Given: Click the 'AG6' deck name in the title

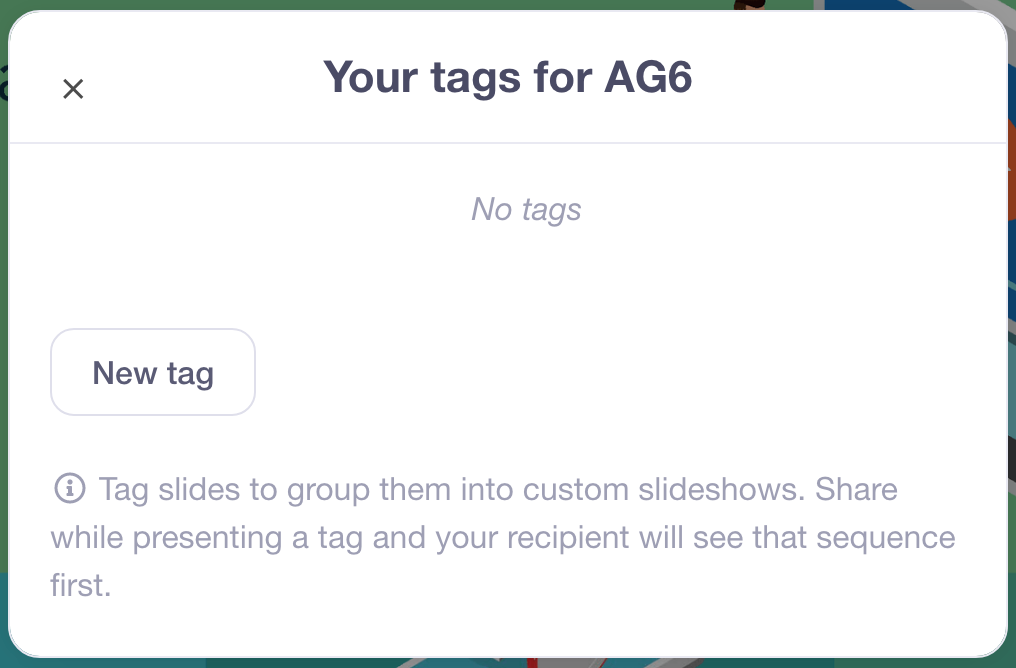Looking at the screenshot, I should pos(648,76).
